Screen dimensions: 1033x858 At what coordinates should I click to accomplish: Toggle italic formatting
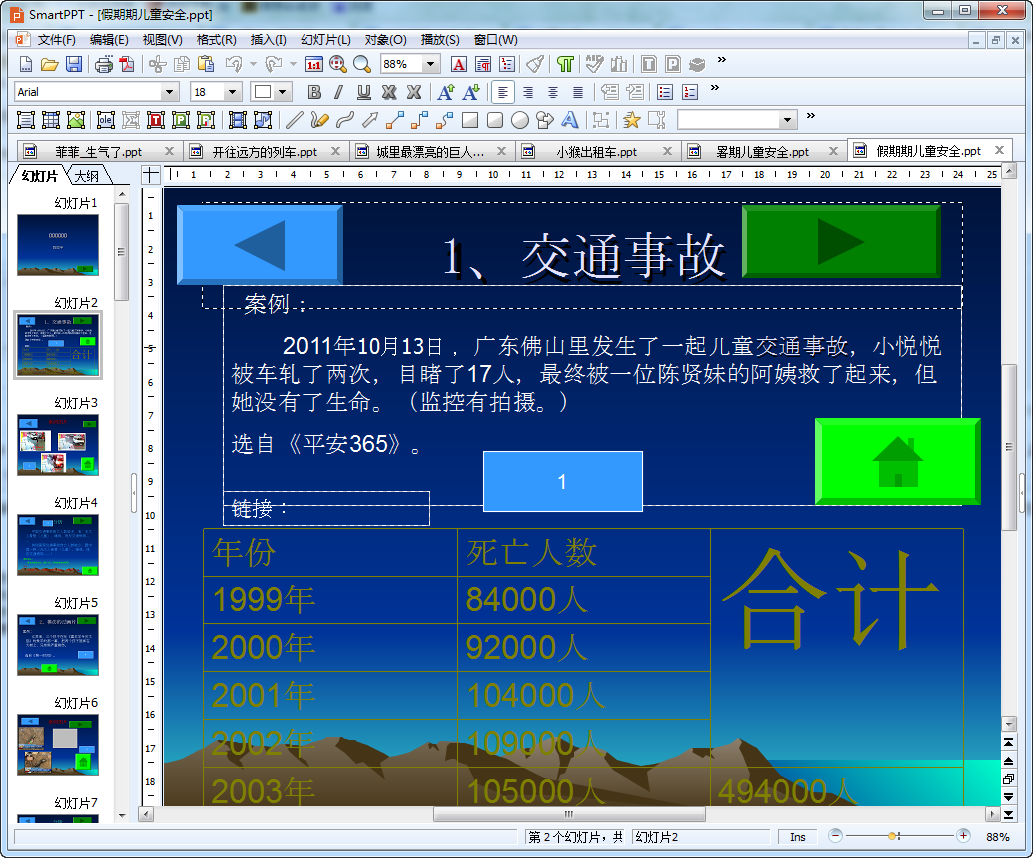[x=339, y=92]
